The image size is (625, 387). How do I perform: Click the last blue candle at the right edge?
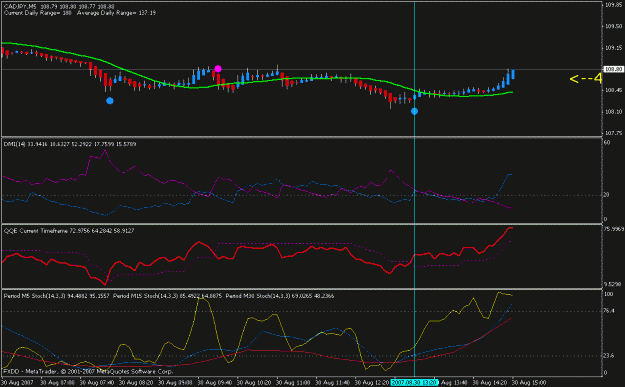click(x=513, y=74)
